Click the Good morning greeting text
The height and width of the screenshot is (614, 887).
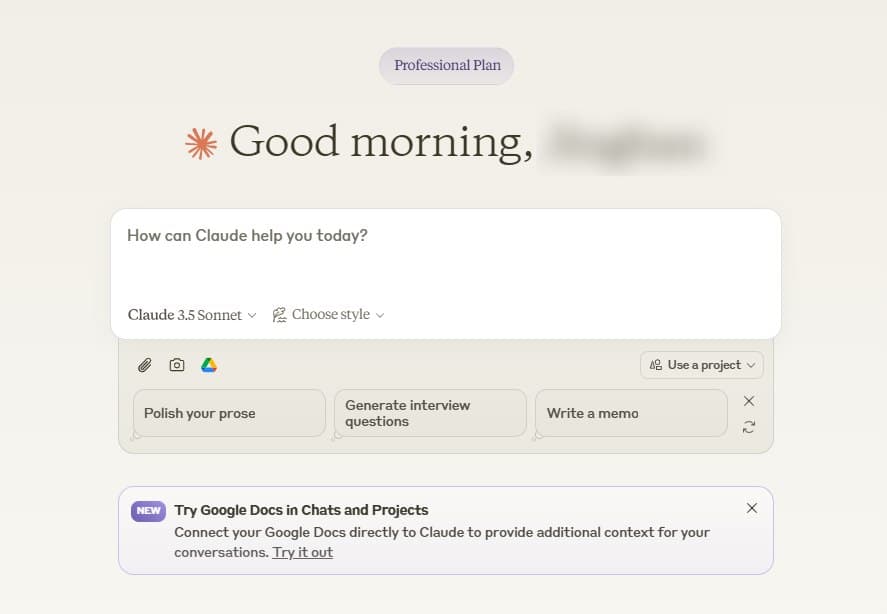[x=381, y=142]
